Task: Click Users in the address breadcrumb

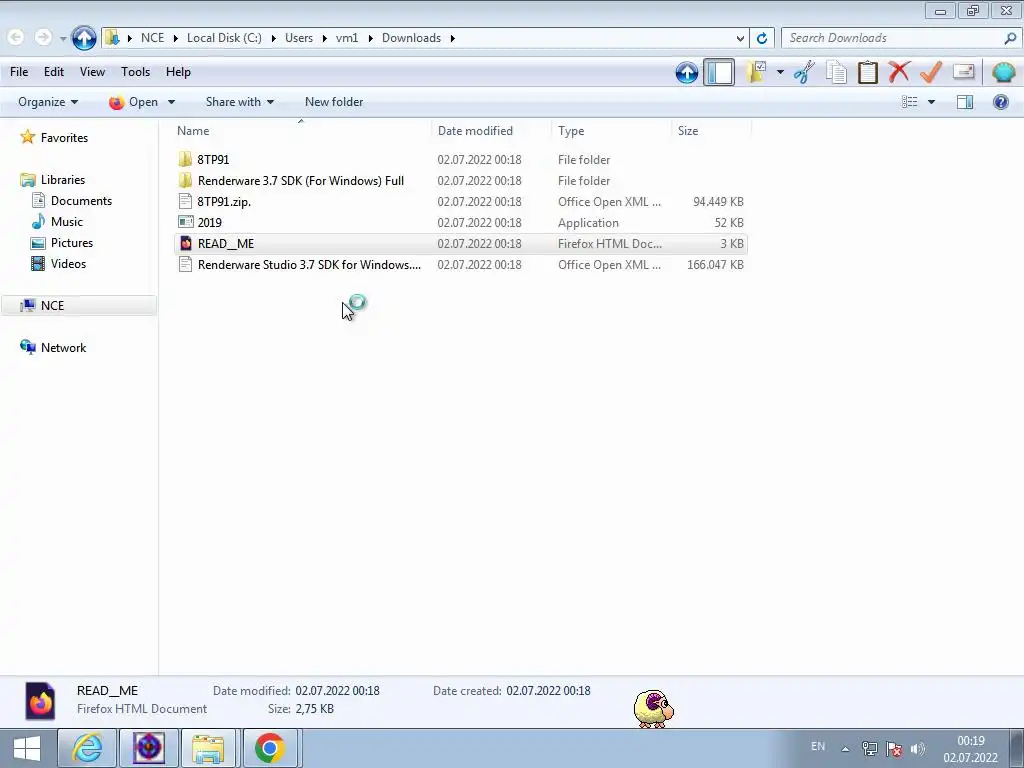Action: tap(298, 38)
